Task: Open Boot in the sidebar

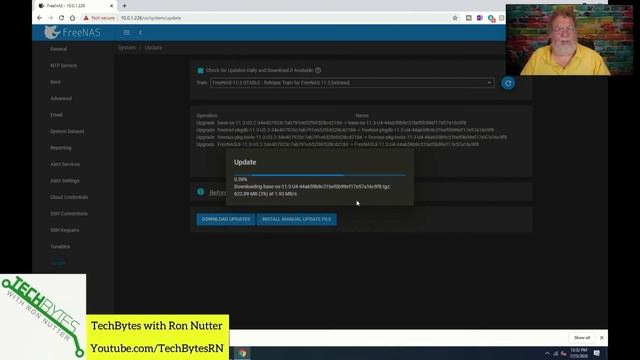Action: (x=56, y=82)
